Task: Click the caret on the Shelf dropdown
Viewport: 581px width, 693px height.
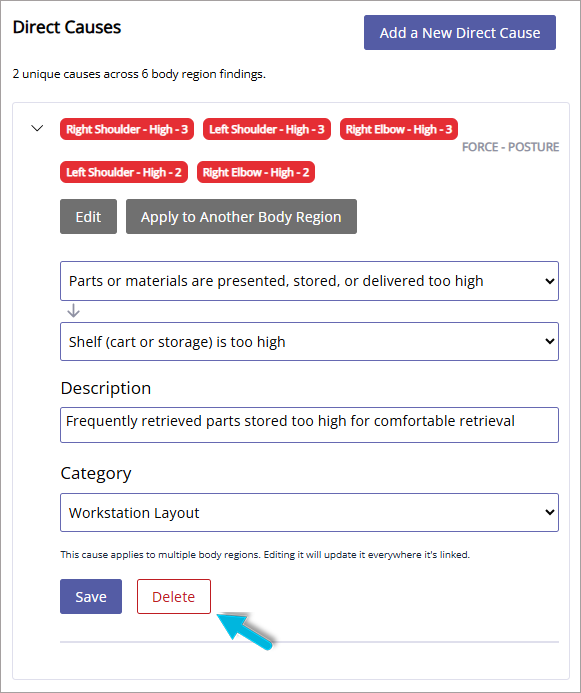Action: 550,342
